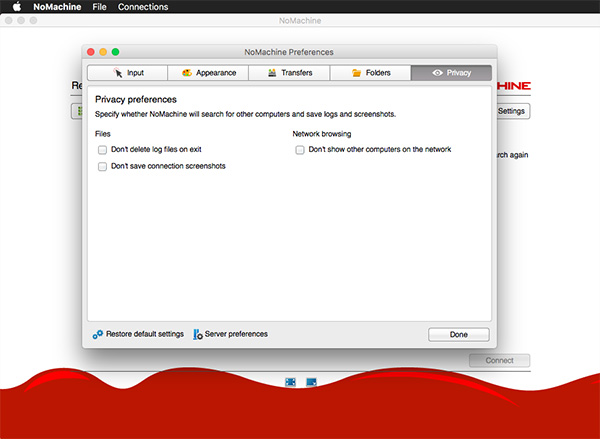This screenshot has width=600, height=439.
Task: Click the right monitor icon in the bottom bar
Action: tap(311, 382)
